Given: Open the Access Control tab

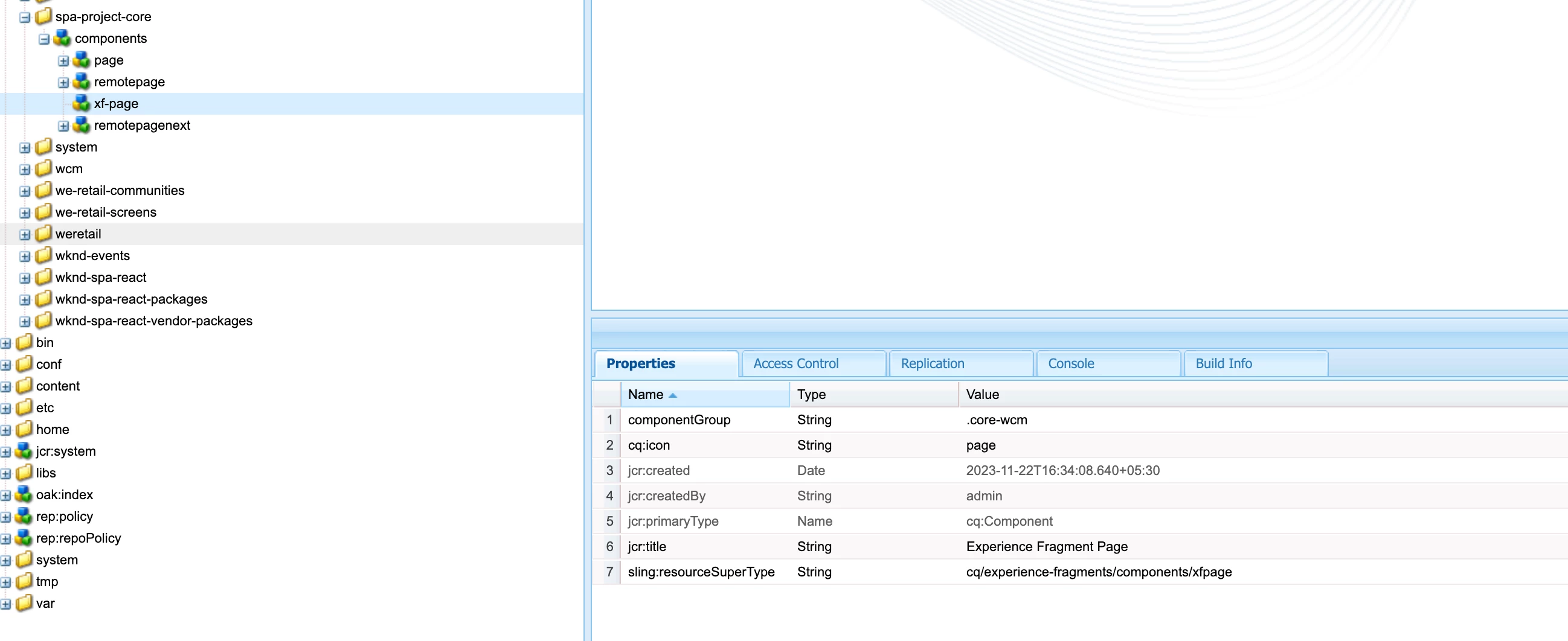Looking at the screenshot, I should [x=814, y=364].
